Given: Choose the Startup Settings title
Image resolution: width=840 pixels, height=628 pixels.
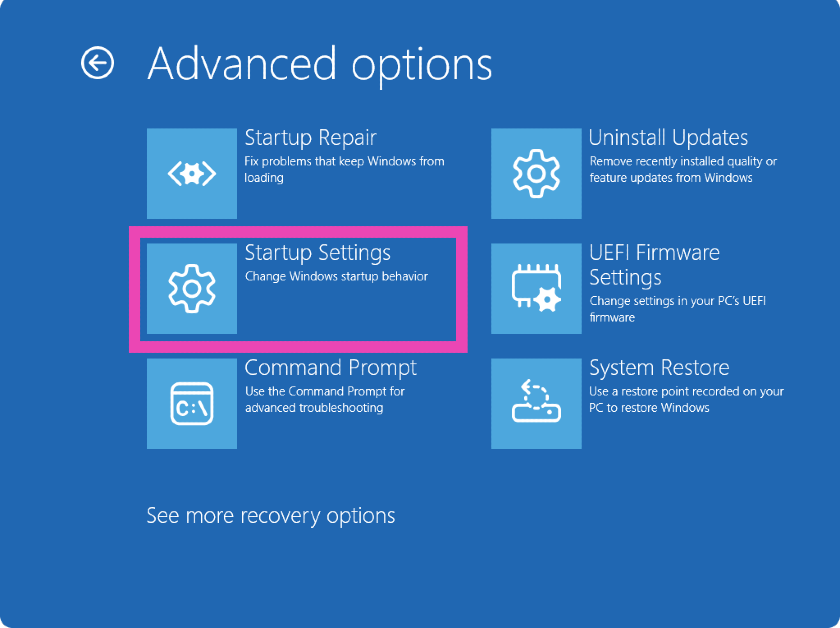Looking at the screenshot, I should (x=317, y=253).
